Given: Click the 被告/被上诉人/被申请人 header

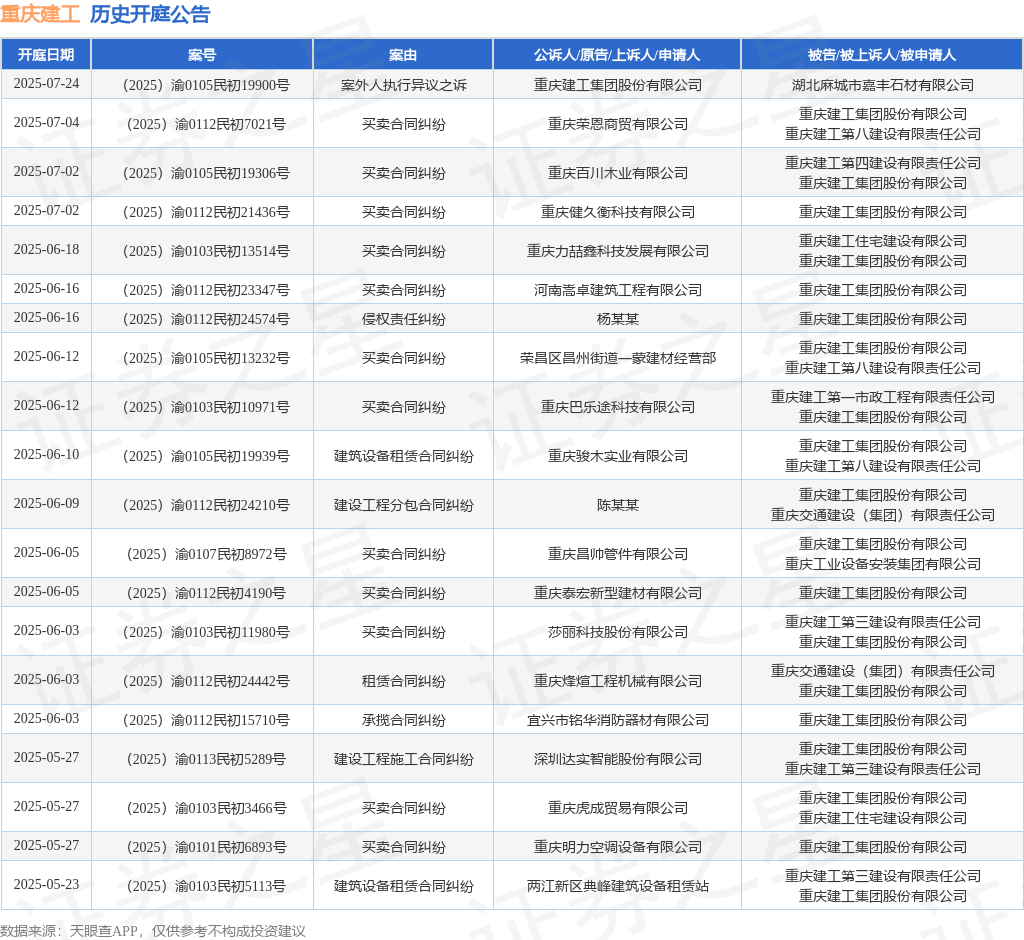Looking at the screenshot, I should pyautogui.click(x=882, y=55).
